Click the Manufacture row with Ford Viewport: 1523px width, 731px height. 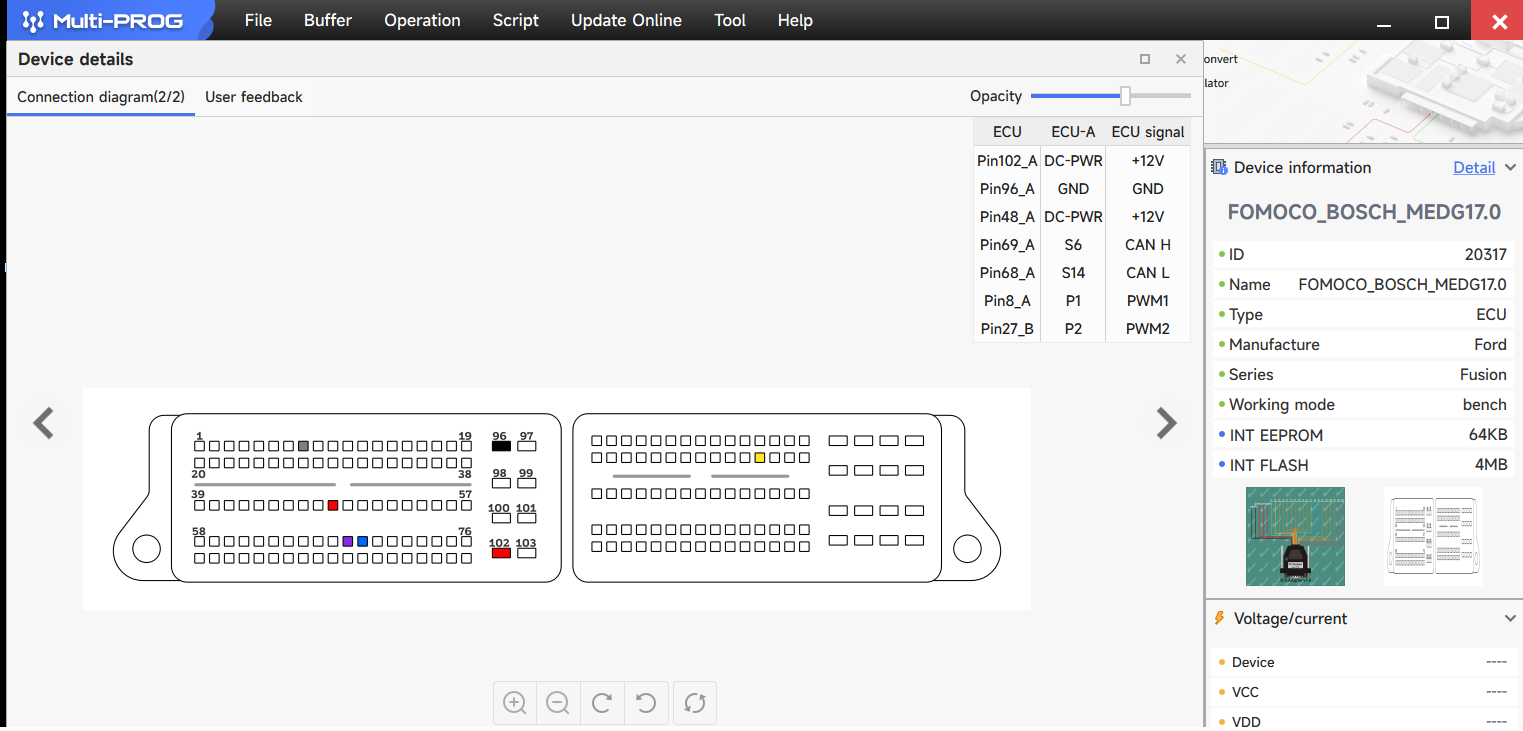pyautogui.click(x=1362, y=344)
